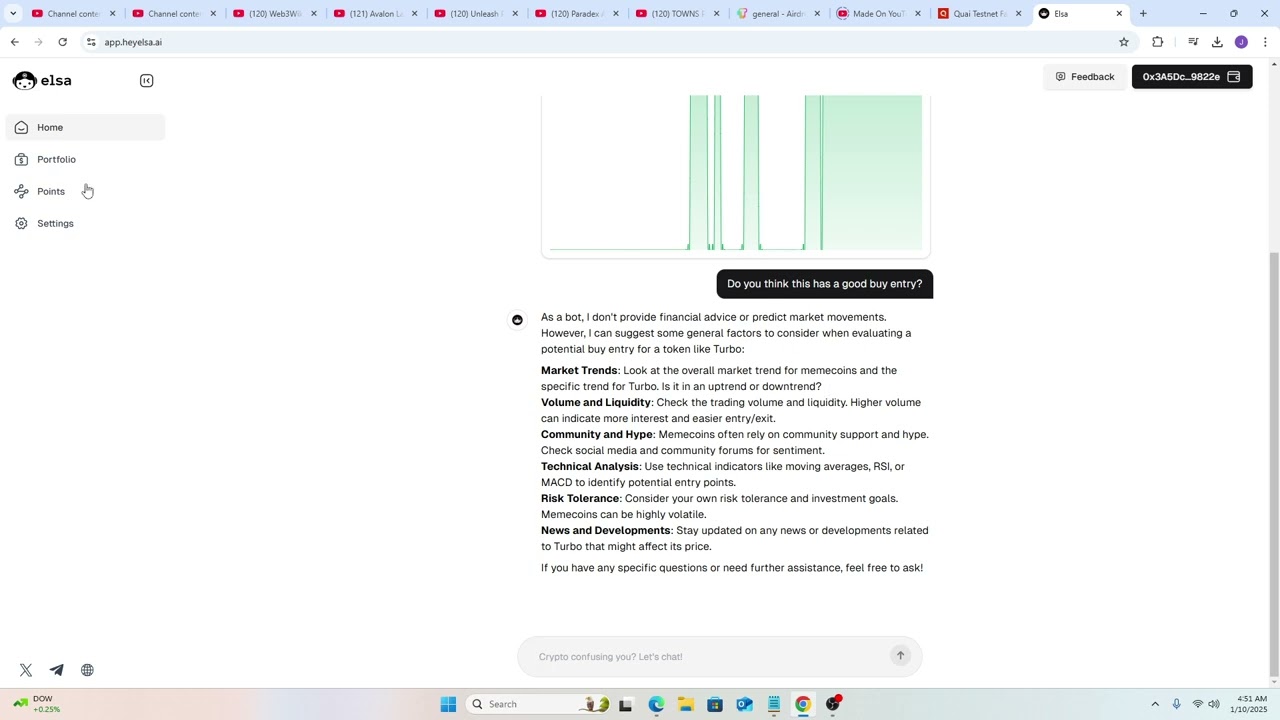Click the user message bubble

(825, 284)
